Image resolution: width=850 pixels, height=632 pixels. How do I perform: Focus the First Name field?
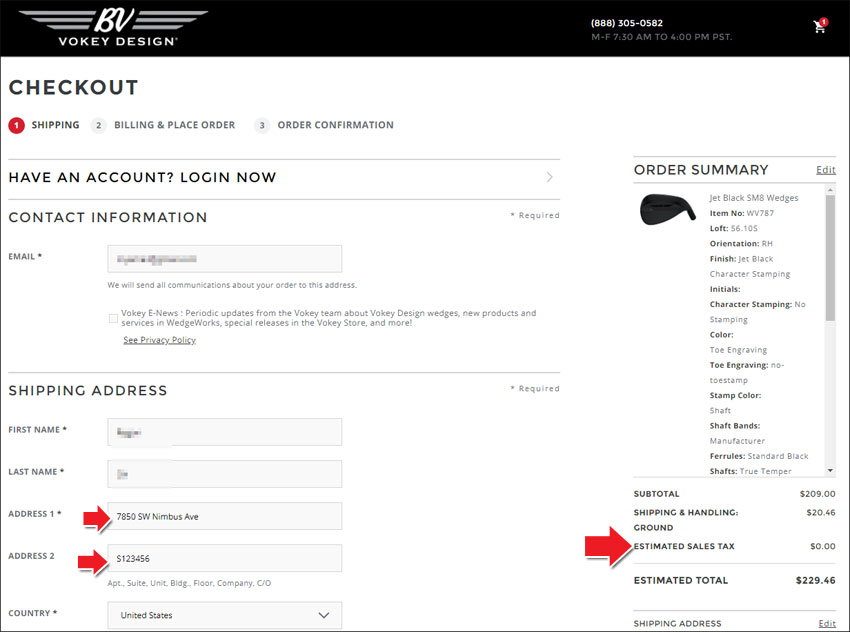(x=224, y=432)
